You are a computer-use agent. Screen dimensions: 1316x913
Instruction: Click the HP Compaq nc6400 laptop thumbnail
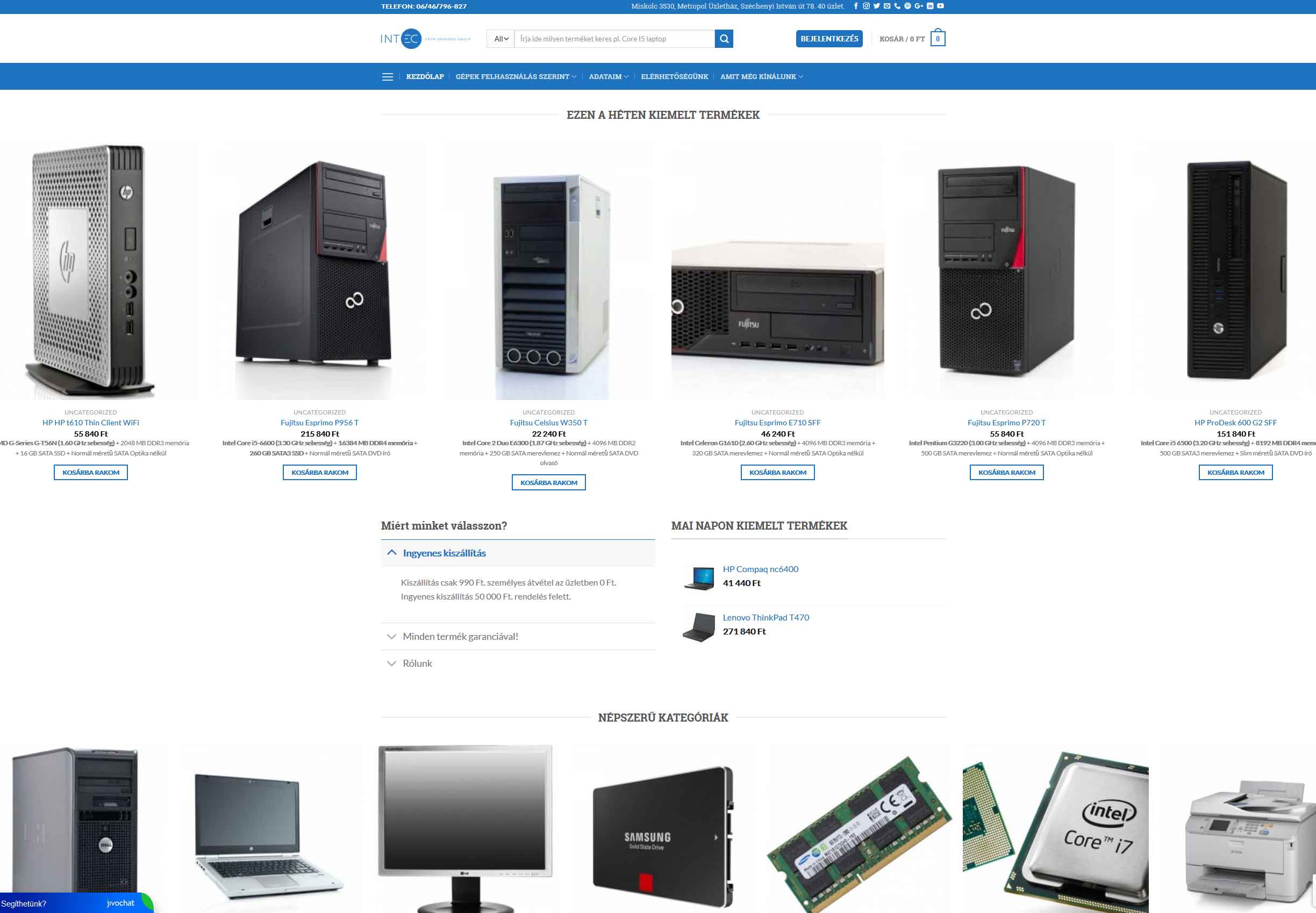coord(699,578)
